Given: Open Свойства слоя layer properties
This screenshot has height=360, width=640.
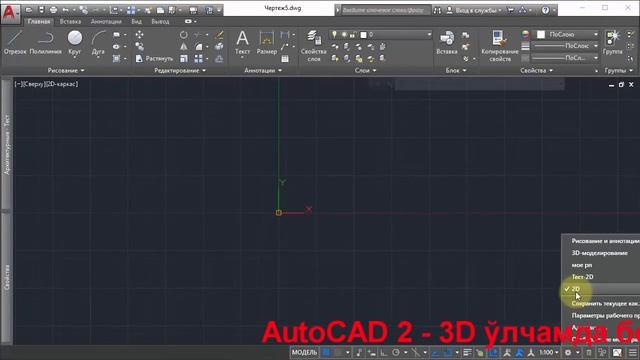Looking at the screenshot, I should pos(313,46).
